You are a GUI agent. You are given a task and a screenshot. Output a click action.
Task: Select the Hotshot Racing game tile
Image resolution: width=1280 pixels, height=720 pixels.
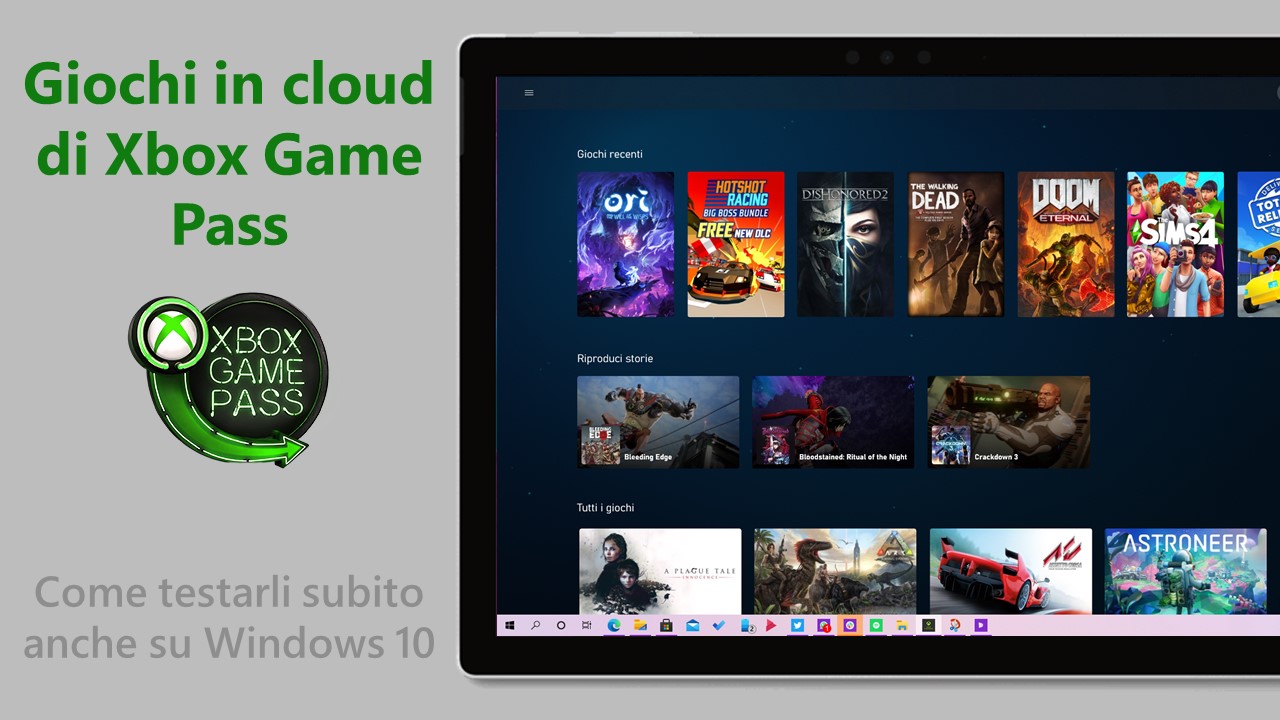click(x=736, y=244)
